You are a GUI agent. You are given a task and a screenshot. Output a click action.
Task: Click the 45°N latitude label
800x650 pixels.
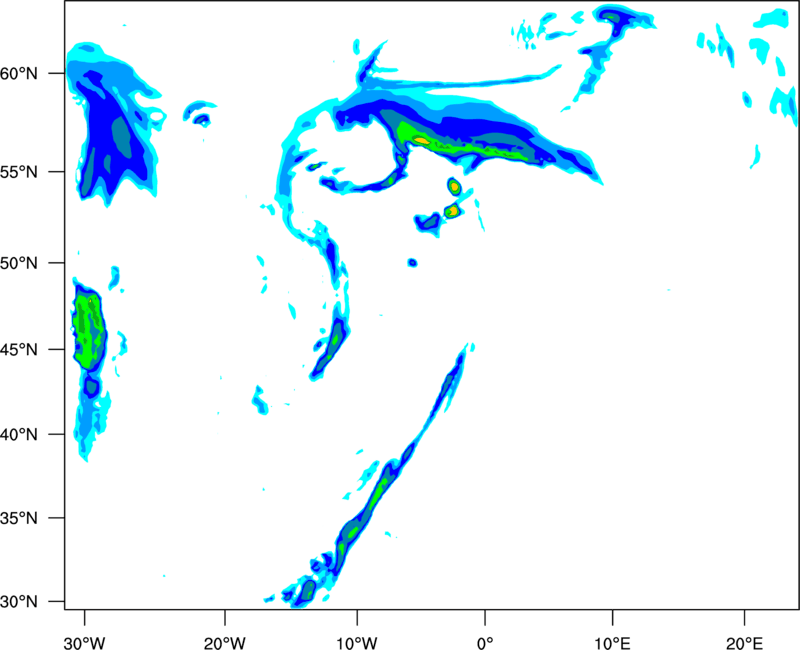coord(19,350)
